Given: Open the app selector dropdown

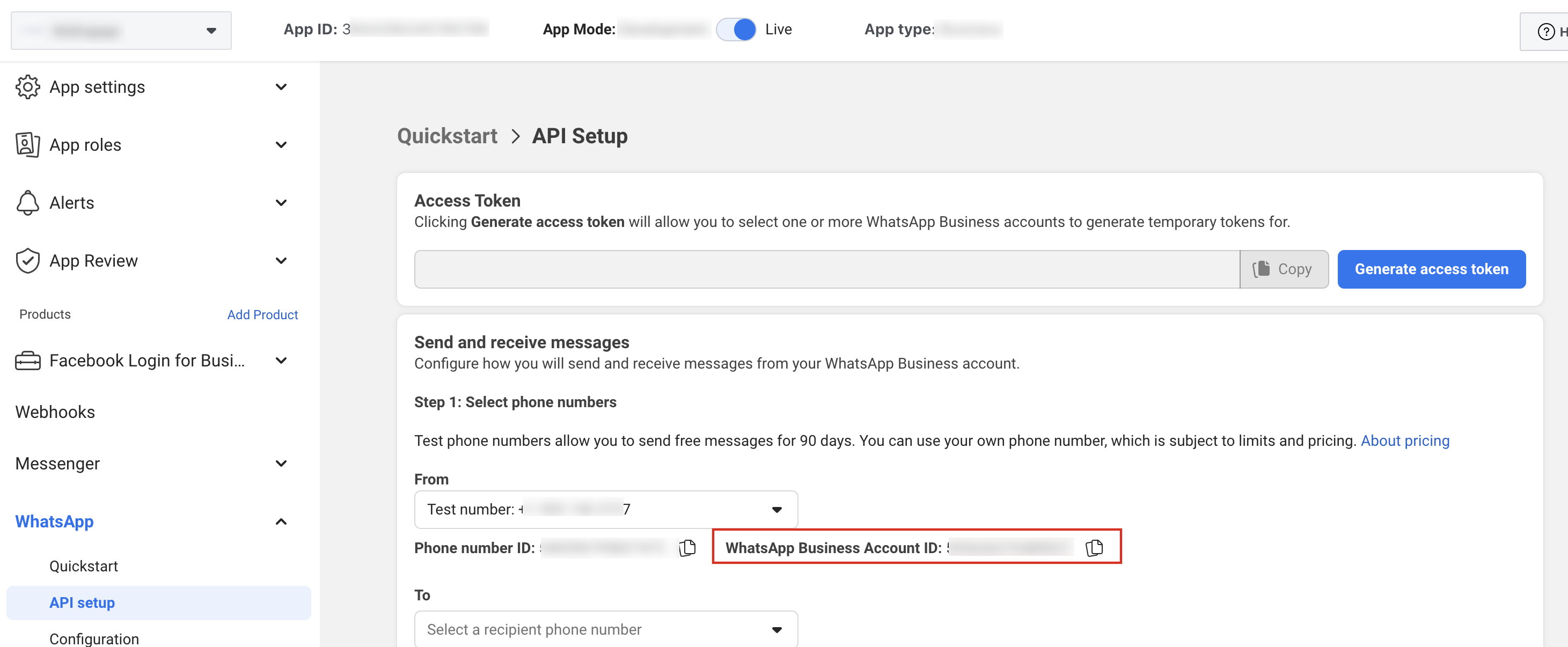Looking at the screenshot, I should pyautogui.click(x=121, y=31).
